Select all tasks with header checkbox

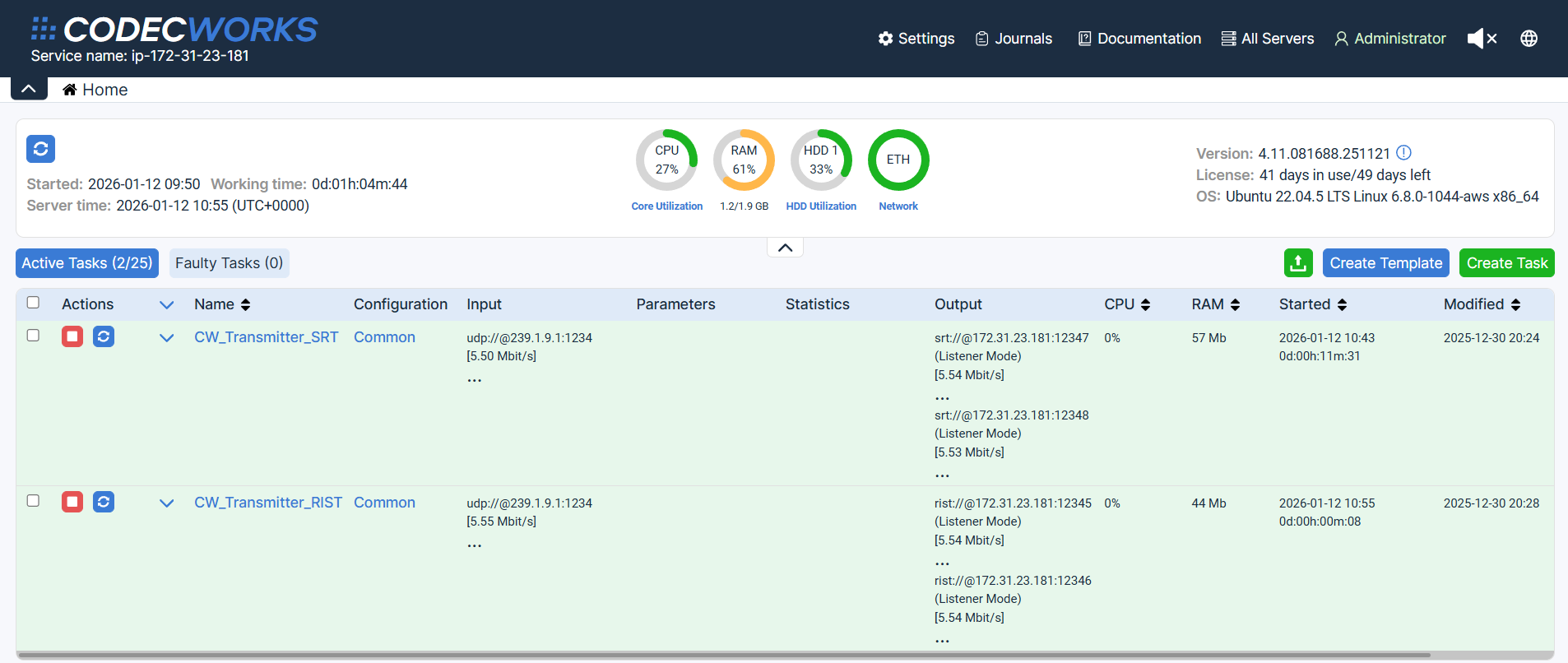pyautogui.click(x=33, y=303)
